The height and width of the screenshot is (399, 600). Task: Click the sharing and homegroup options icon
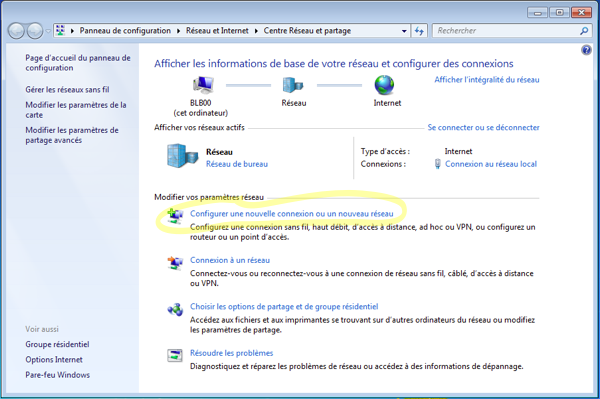tap(175, 309)
